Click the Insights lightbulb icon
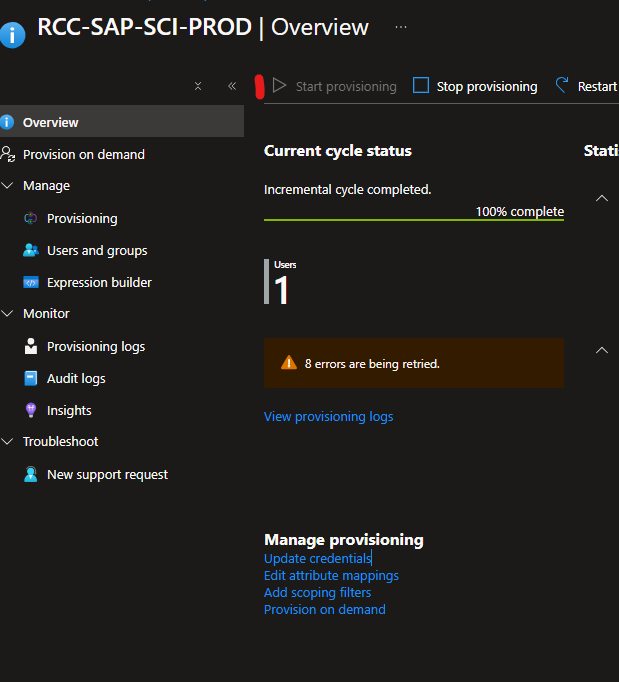 30,410
